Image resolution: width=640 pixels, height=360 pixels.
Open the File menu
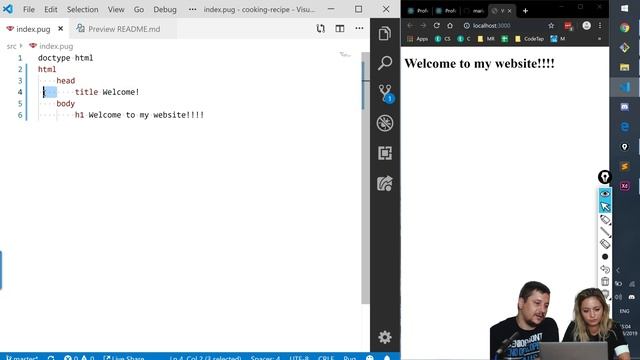pyautogui.click(x=29, y=9)
